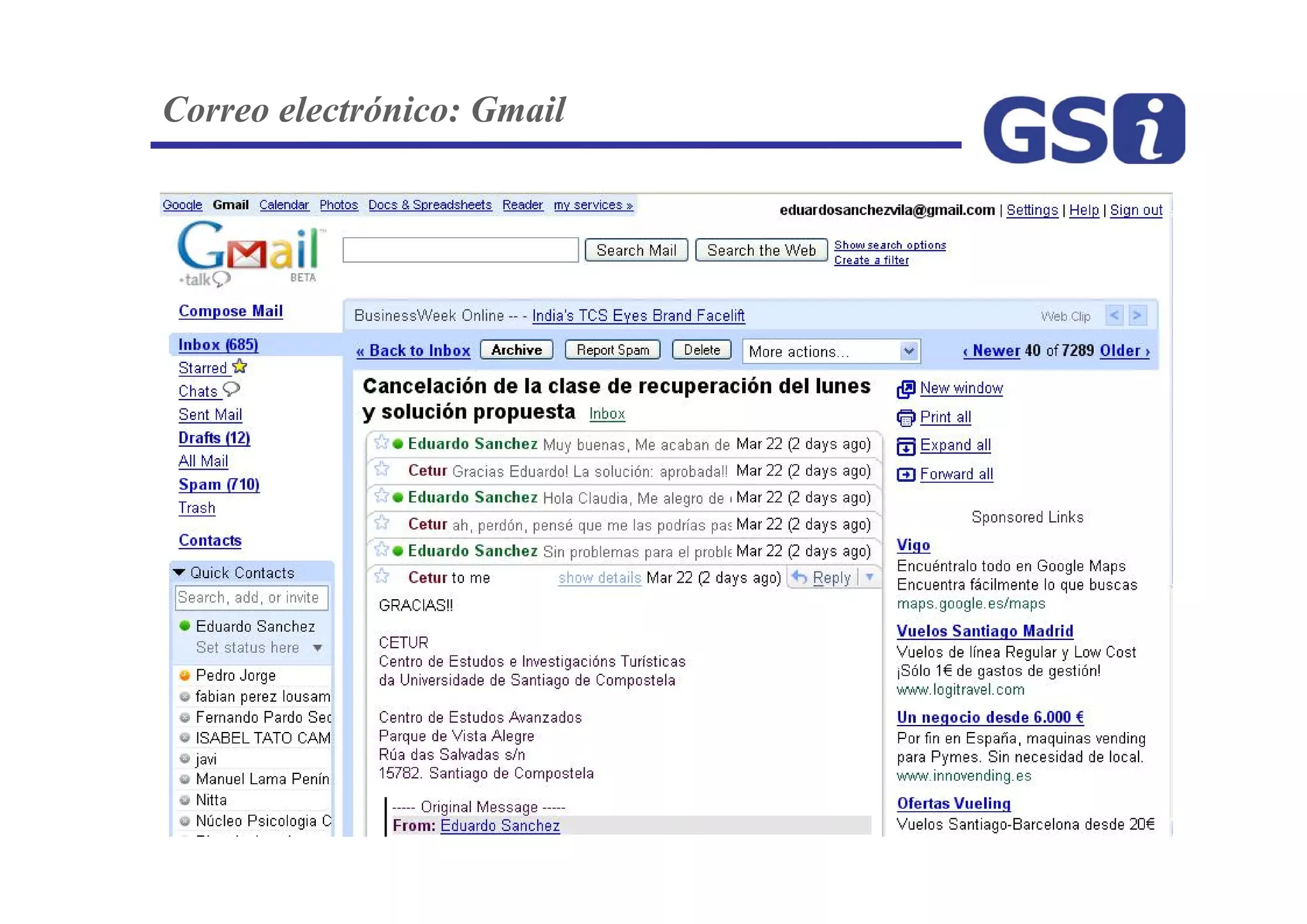Click the Reply arrow icon
The width and height of the screenshot is (1307, 924).
(800, 577)
